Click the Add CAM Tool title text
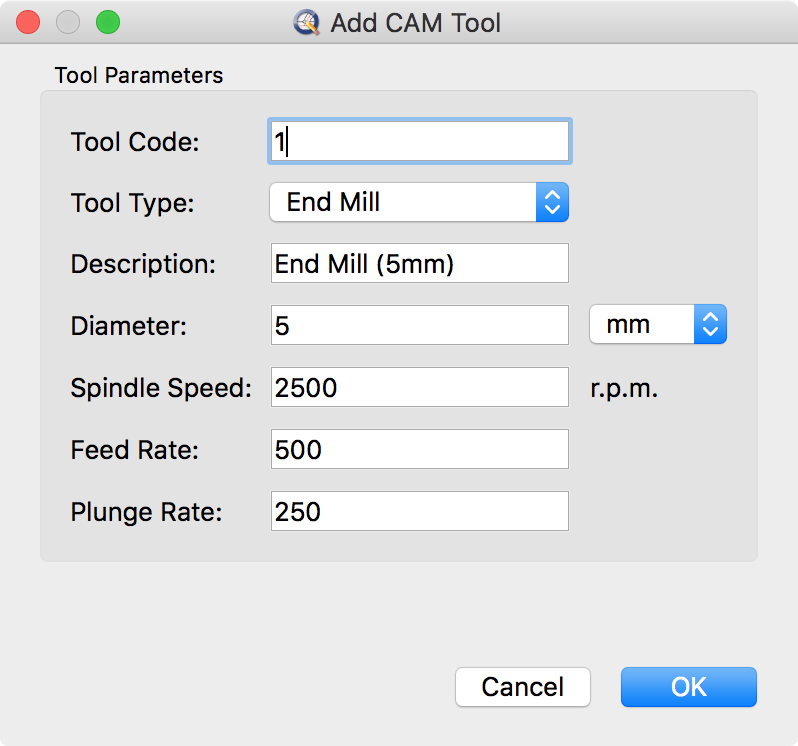The height and width of the screenshot is (746, 798). click(415, 22)
